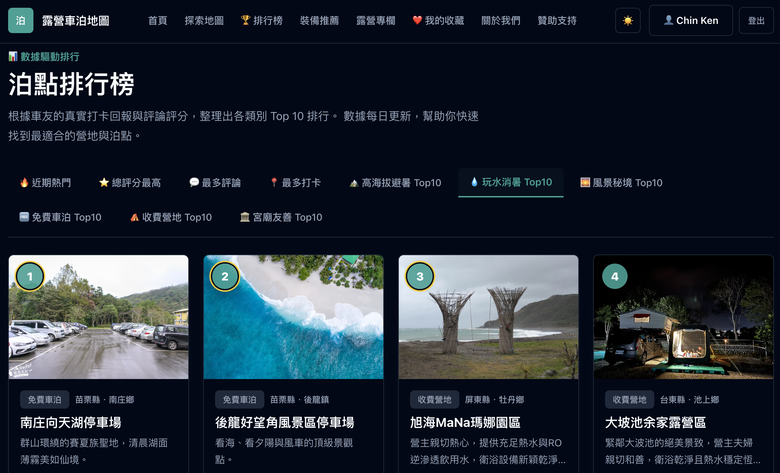Open the 旭海MaNa瑪娜園區 coastal photo

click(488, 317)
